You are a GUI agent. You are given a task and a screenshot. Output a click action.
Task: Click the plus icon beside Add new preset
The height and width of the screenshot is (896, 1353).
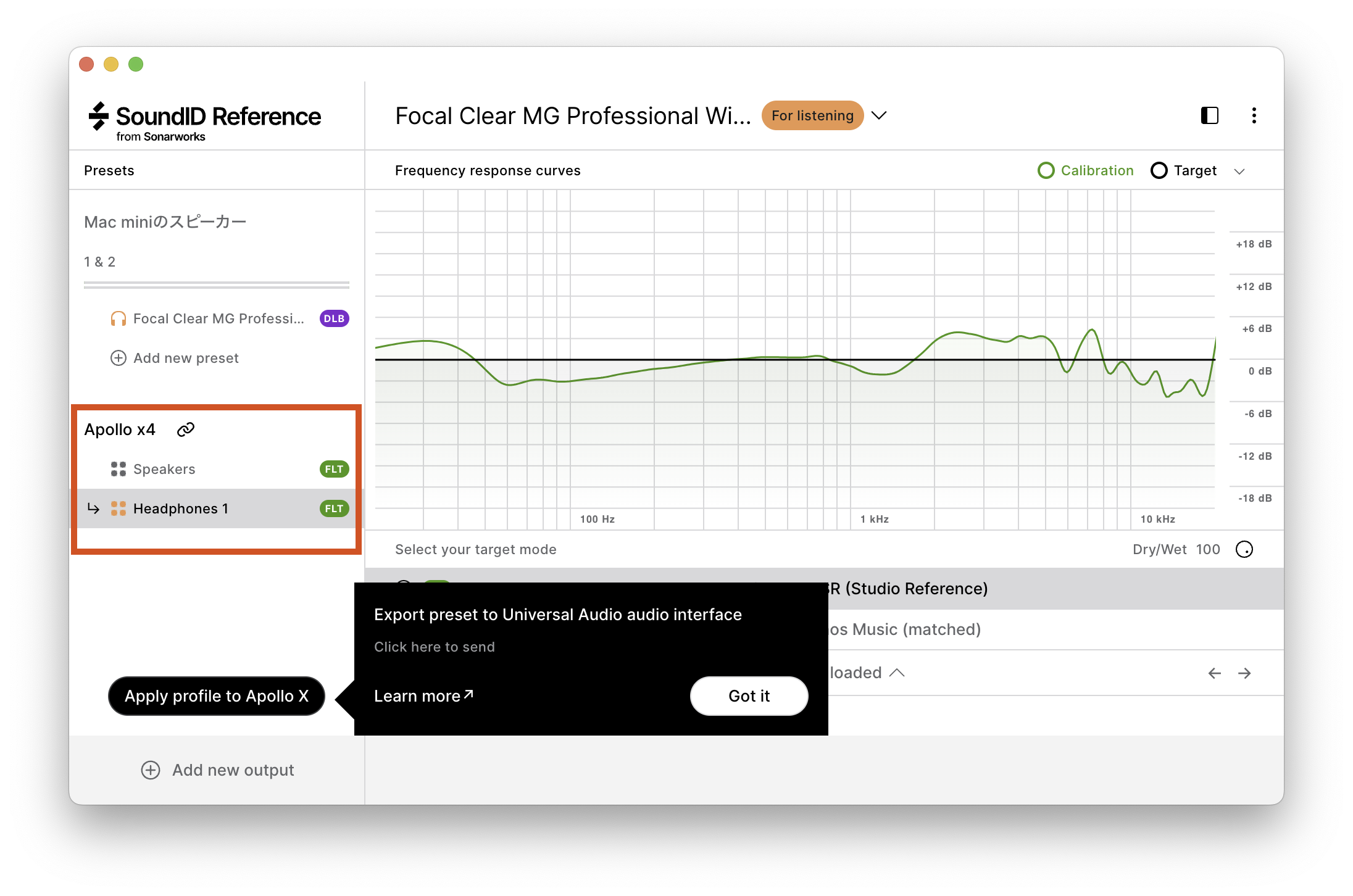[x=118, y=358]
